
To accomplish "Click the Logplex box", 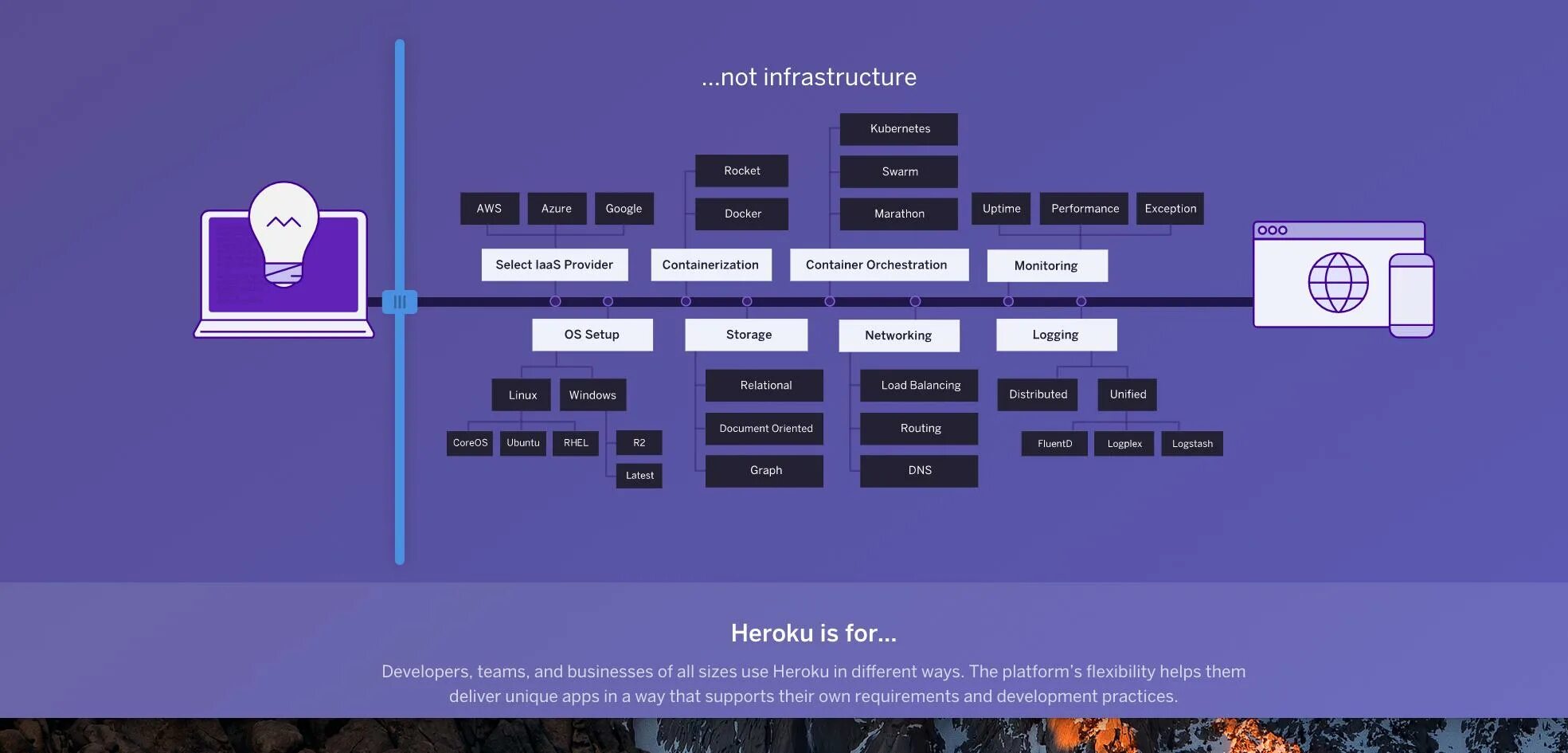I will point(1124,444).
